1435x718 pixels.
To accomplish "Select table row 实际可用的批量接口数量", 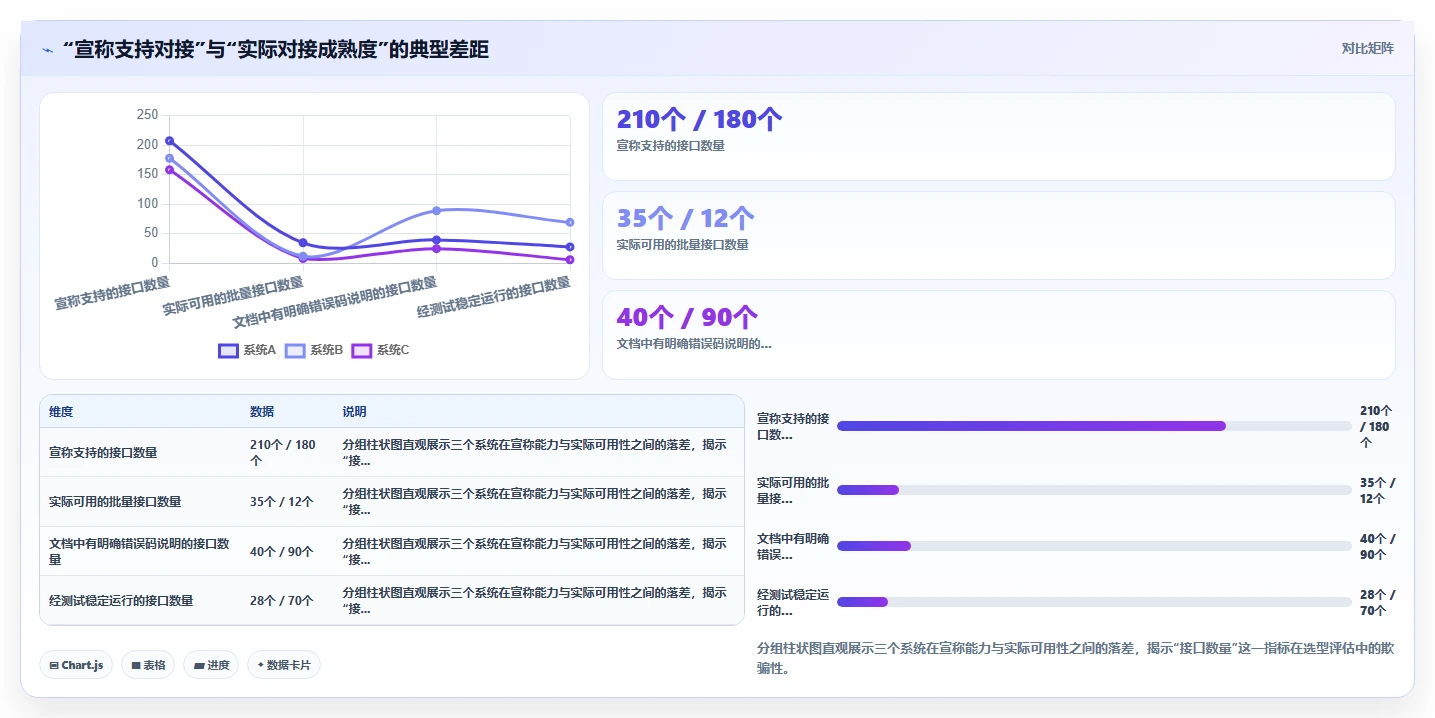I will pos(392,502).
